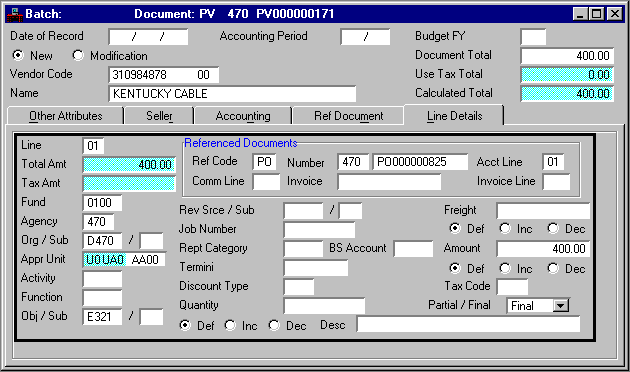The image size is (630, 372).
Task: Choose Amount Def radio option
Action: point(455,268)
